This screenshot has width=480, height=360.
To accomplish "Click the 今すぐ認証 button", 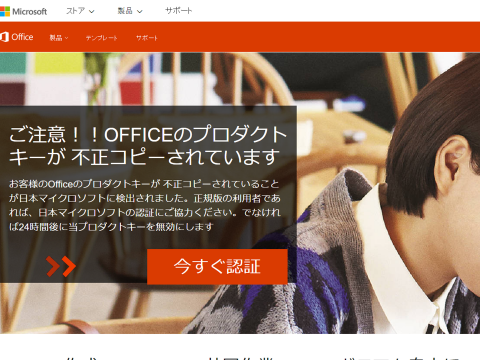I will [x=217, y=266].
